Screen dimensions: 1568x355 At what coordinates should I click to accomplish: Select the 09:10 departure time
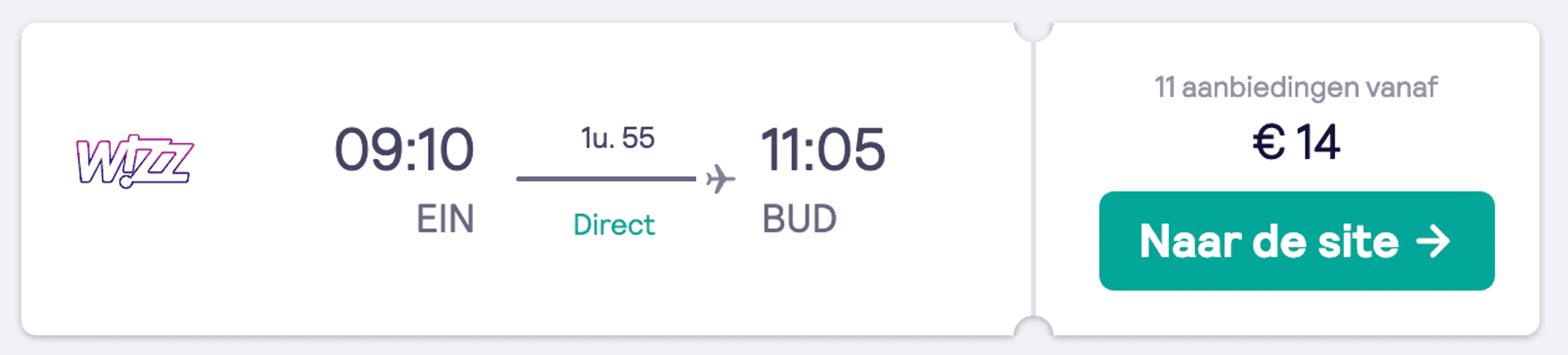[404, 149]
